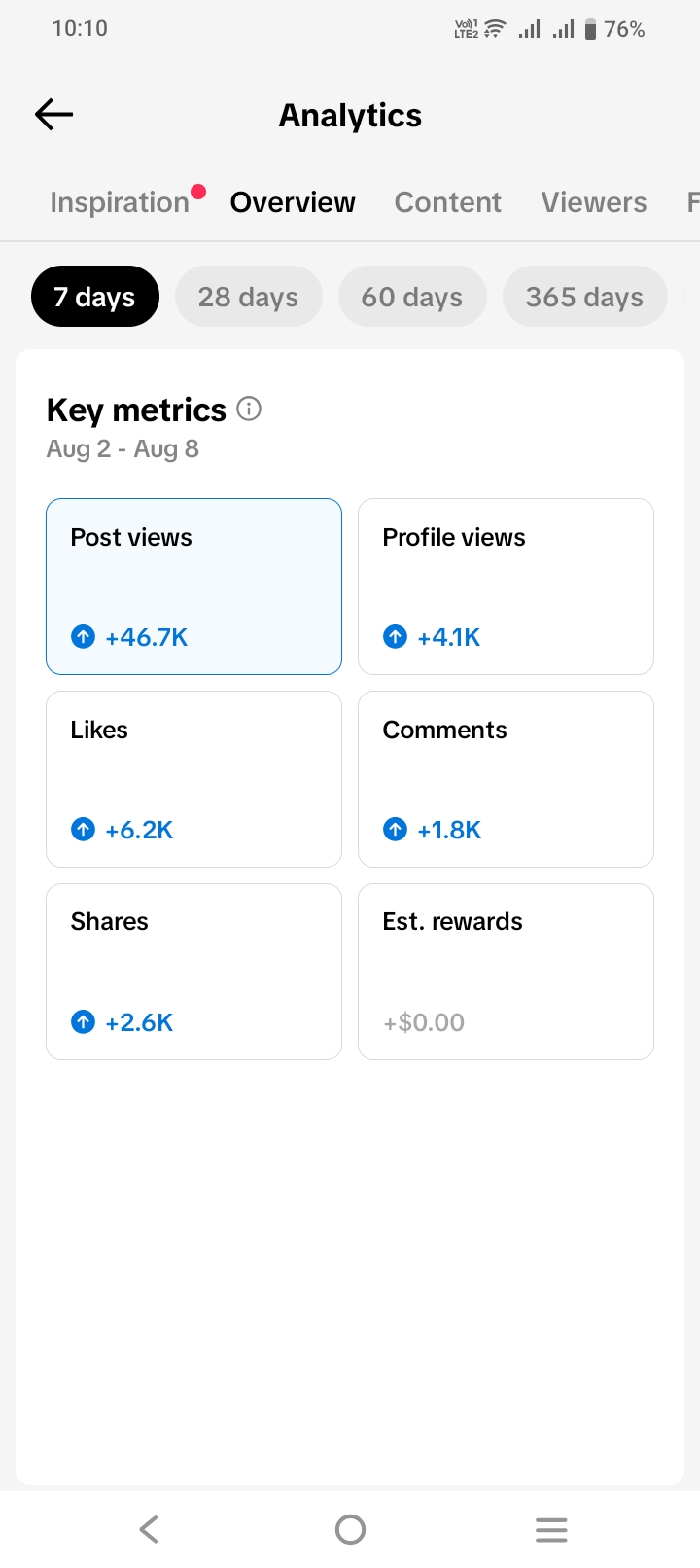
Task: Switch to the Content tab
Action: click(x=448, y=202)
